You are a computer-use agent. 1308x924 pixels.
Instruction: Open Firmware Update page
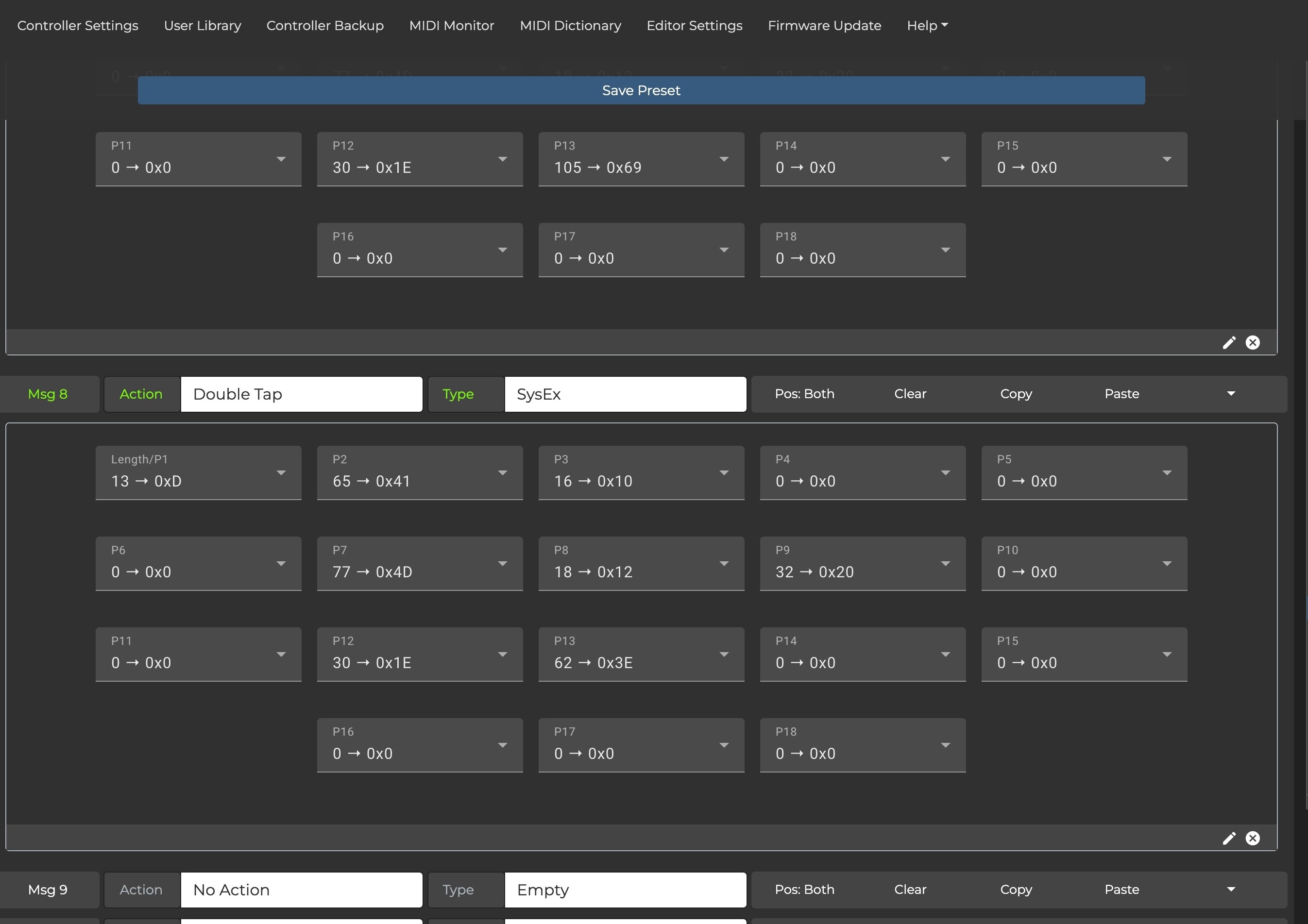point(824,26)
